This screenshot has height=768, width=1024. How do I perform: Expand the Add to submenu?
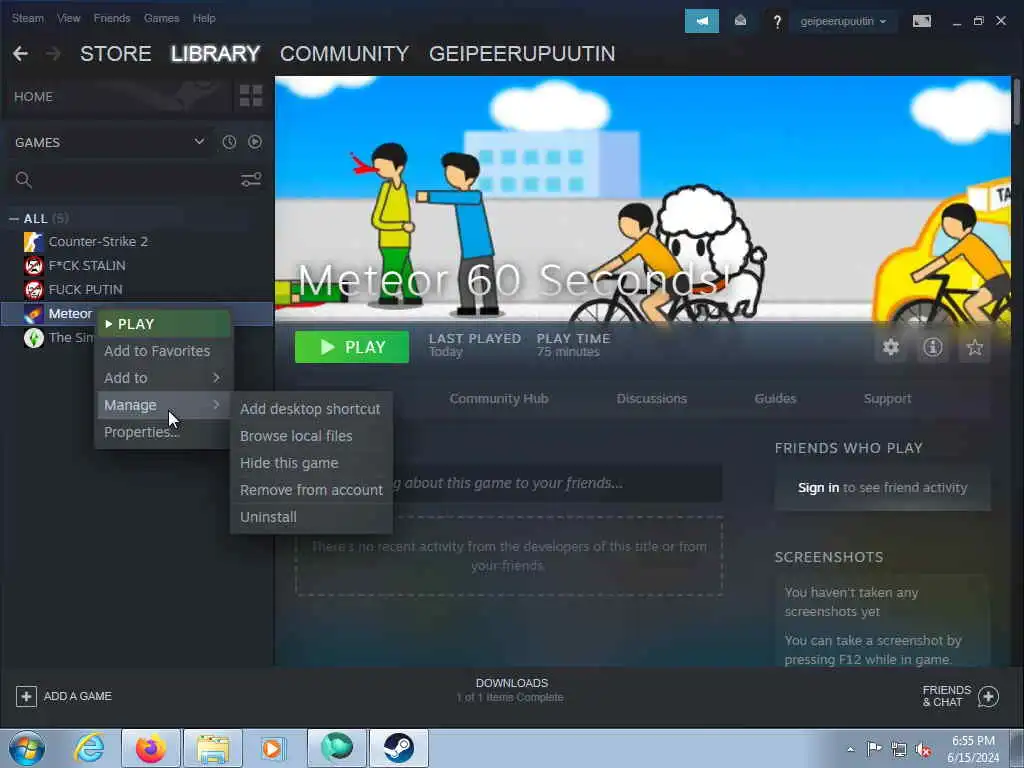pyautogui.click(x=163, y=378)
